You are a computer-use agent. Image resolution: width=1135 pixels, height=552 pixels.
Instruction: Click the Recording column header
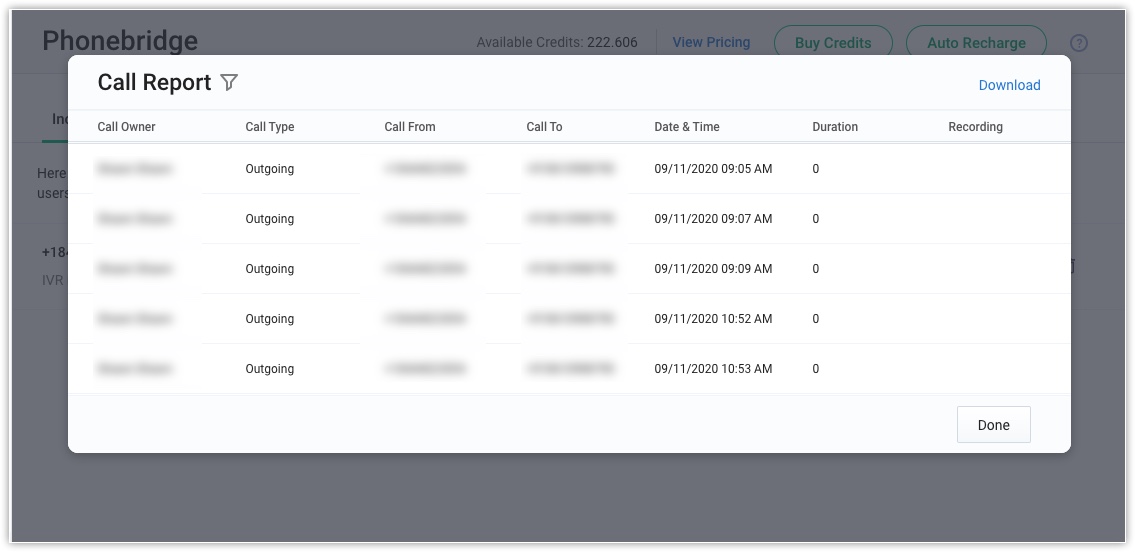coord(975,127)
